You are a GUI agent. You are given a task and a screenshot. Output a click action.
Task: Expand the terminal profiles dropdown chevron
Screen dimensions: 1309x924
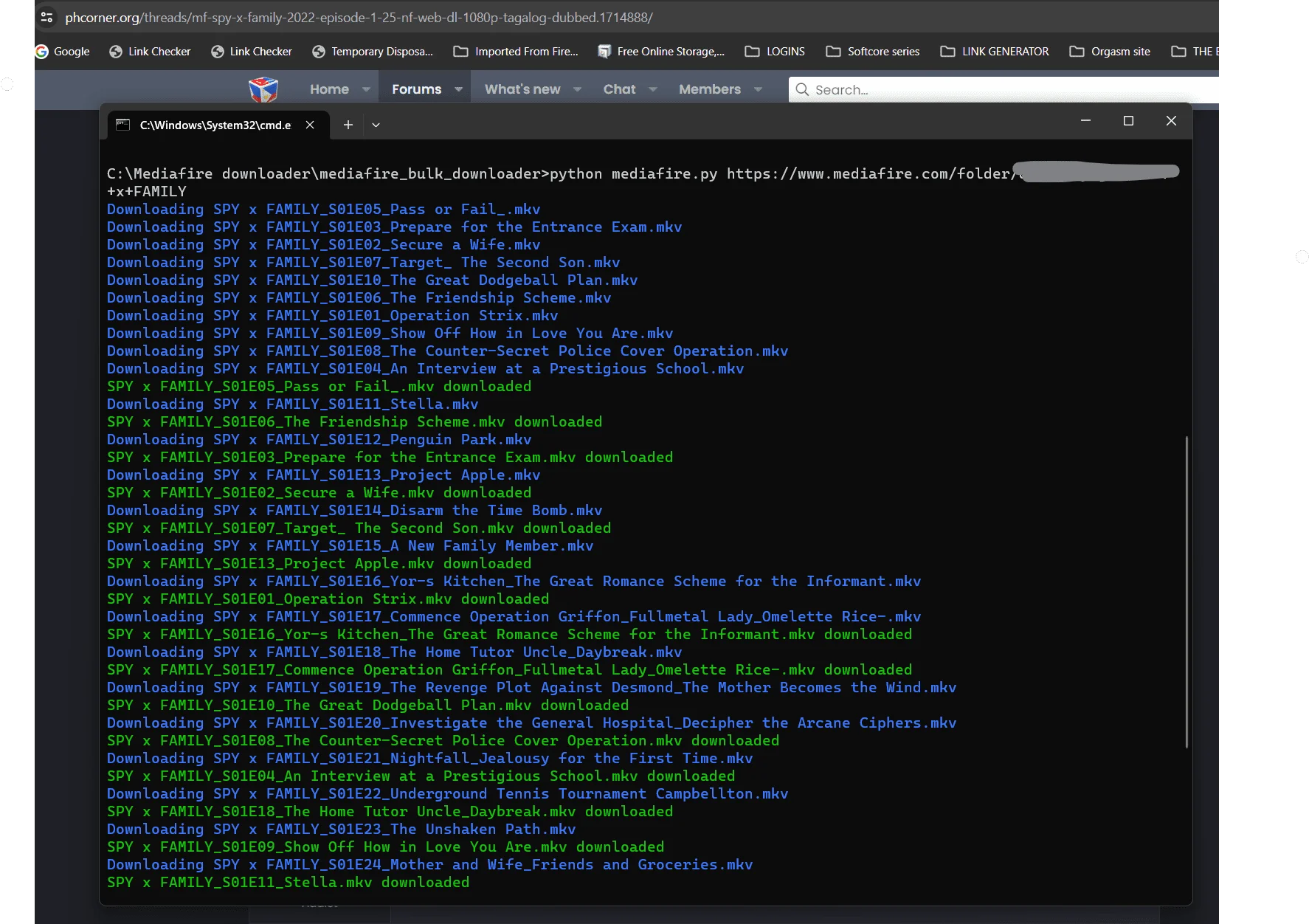coord(376,125)
